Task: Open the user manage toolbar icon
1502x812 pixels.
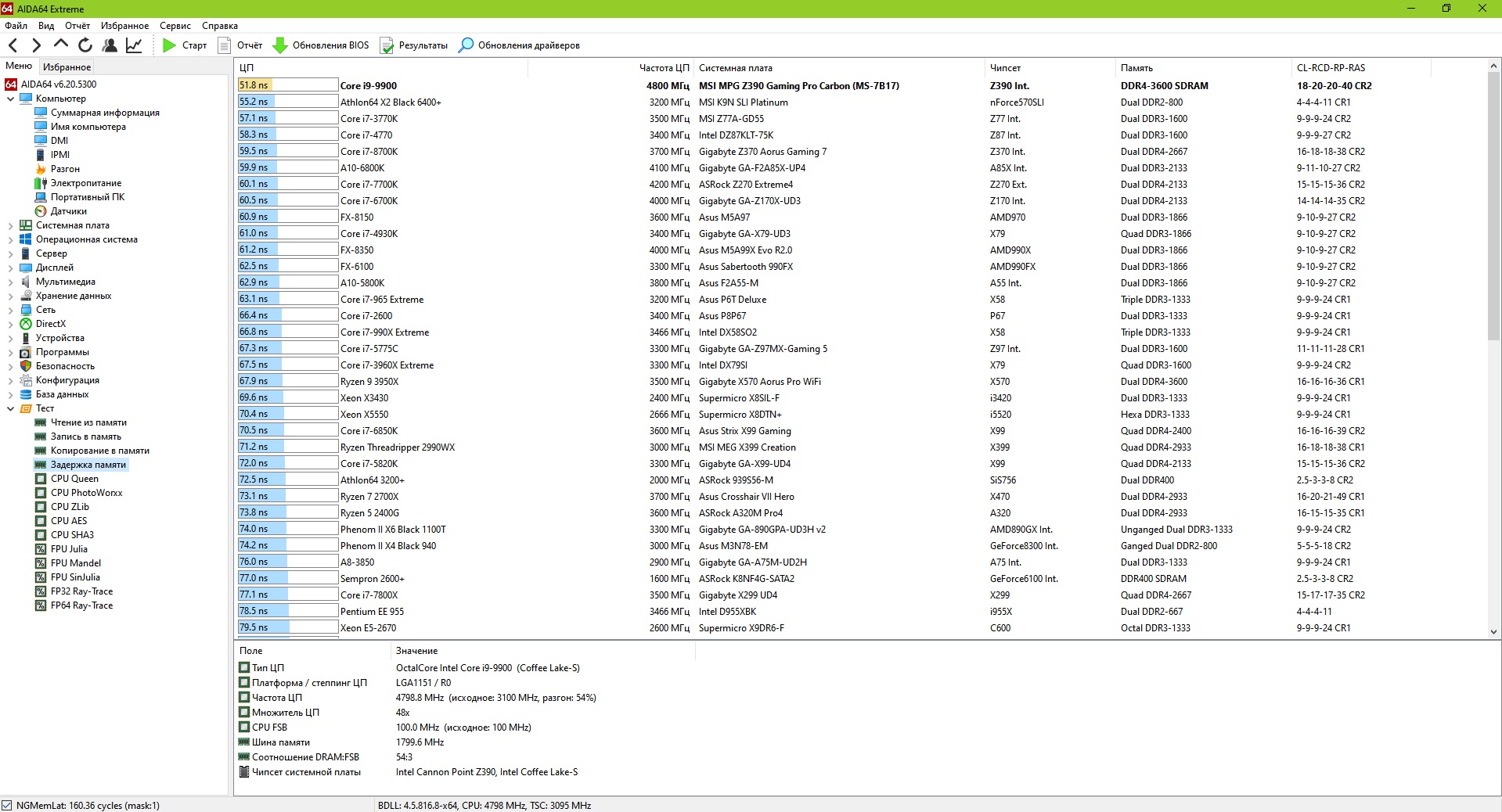Action: pyautogui.click(x=110, y=45)
